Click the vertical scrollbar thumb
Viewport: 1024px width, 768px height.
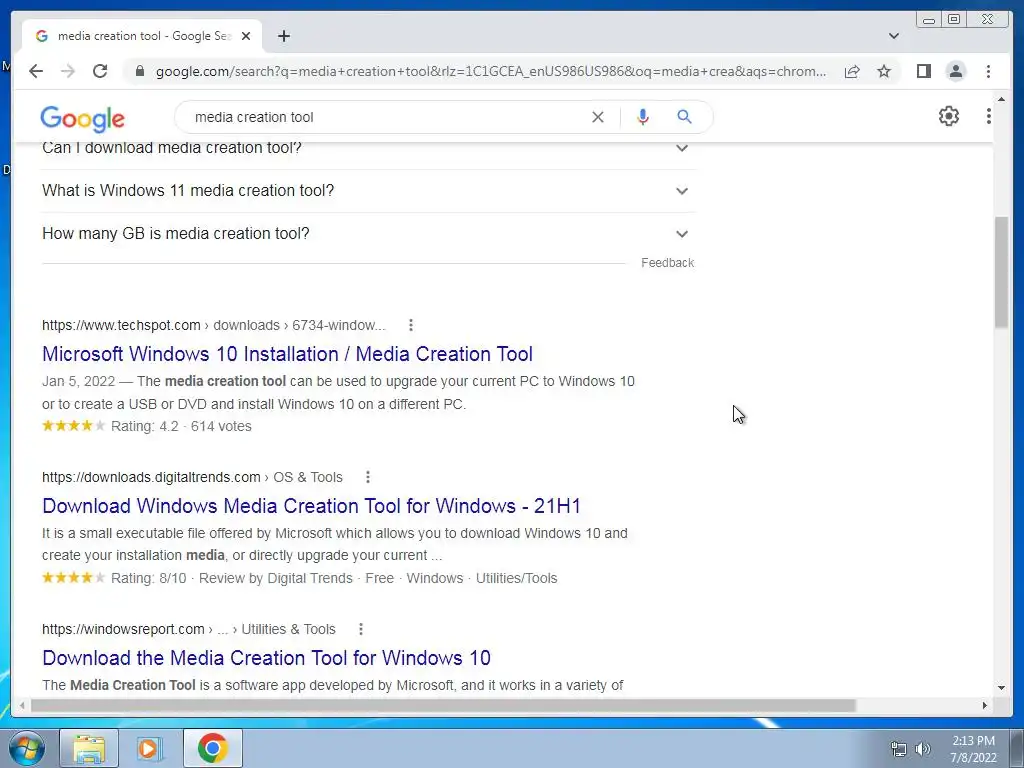(x=1001, y=272)
